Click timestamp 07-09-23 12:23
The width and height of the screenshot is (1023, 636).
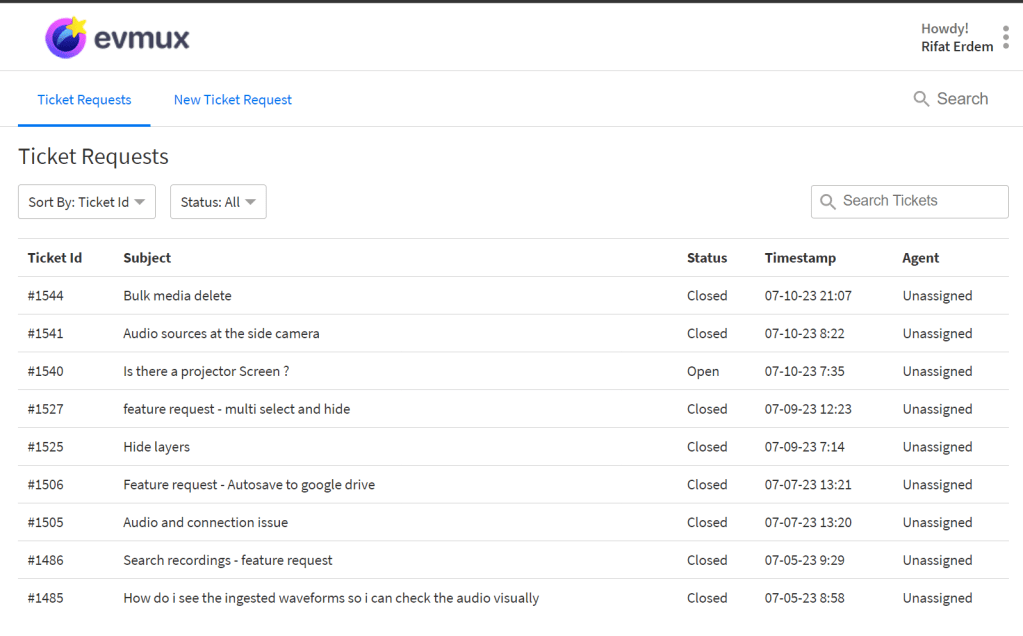(808, 409)
